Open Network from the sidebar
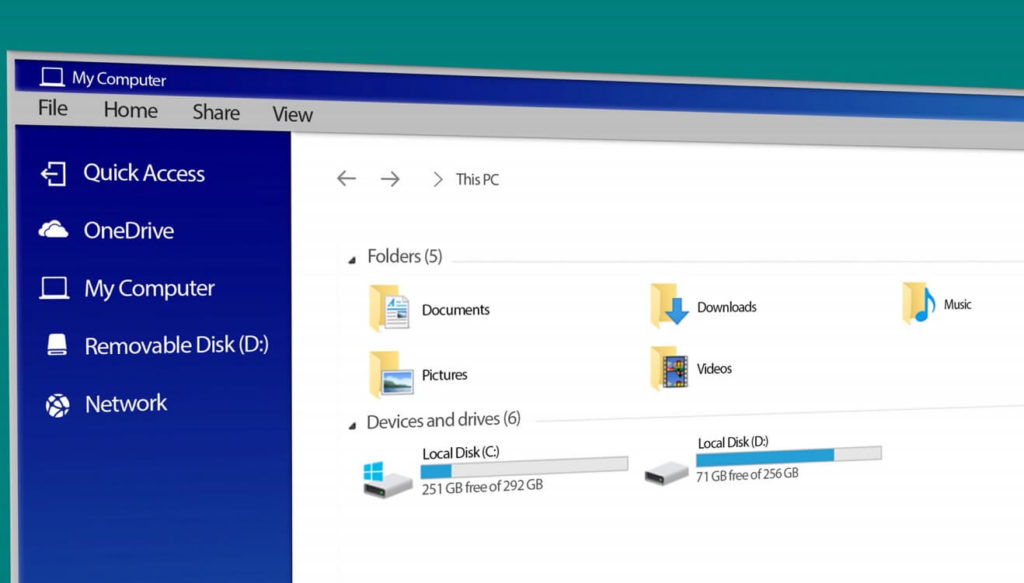Image resolution: width=1024 pixels, height=583 pixels. tap(125, 403)
